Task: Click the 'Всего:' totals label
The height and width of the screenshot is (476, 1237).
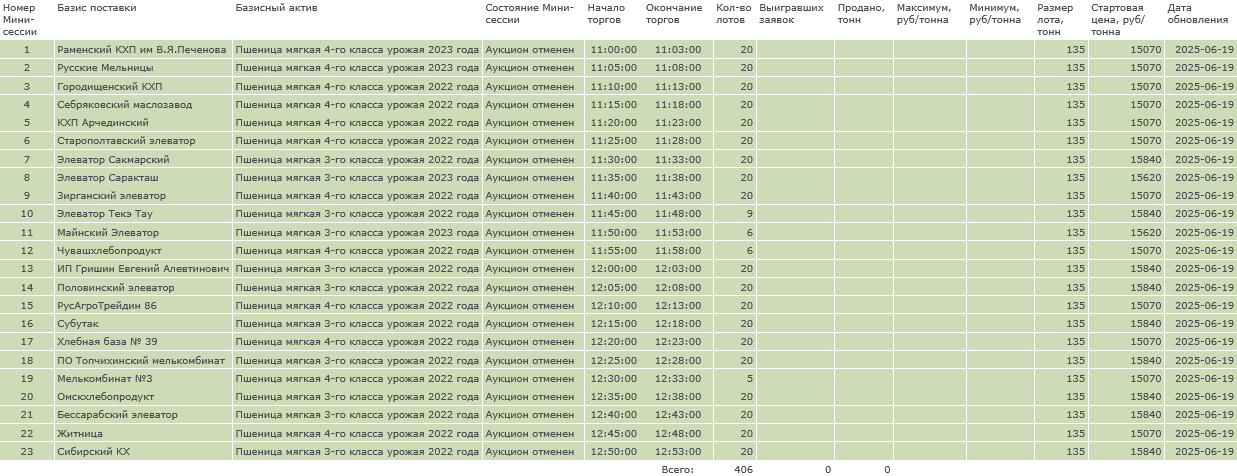Action: pos(678,469)
